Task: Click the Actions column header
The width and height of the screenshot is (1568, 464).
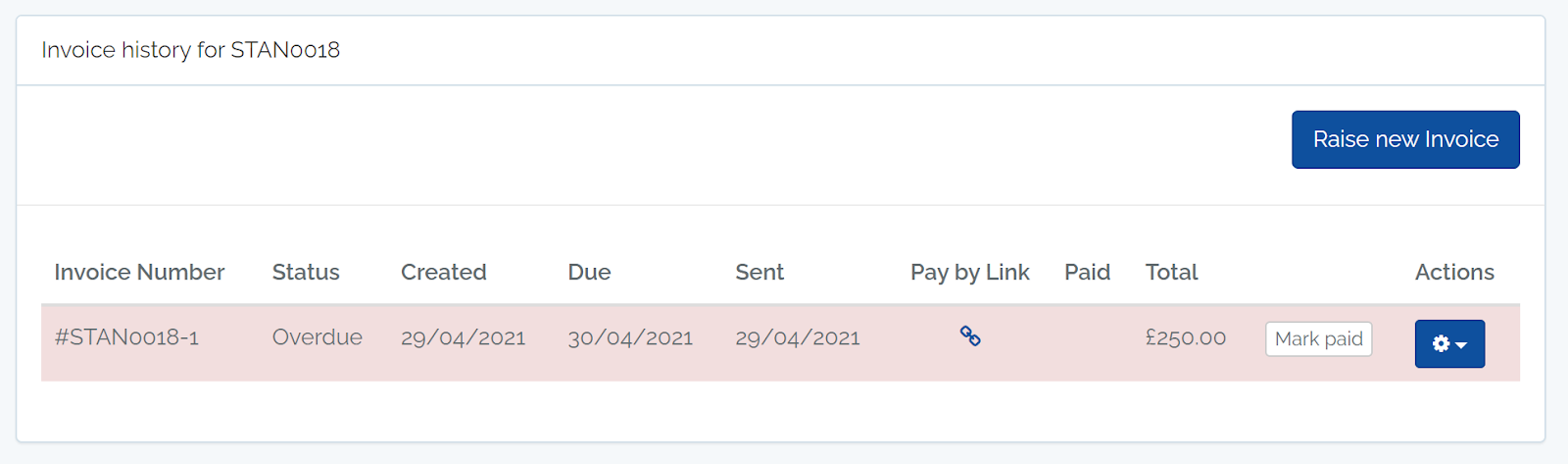Action: [1454, 272]
